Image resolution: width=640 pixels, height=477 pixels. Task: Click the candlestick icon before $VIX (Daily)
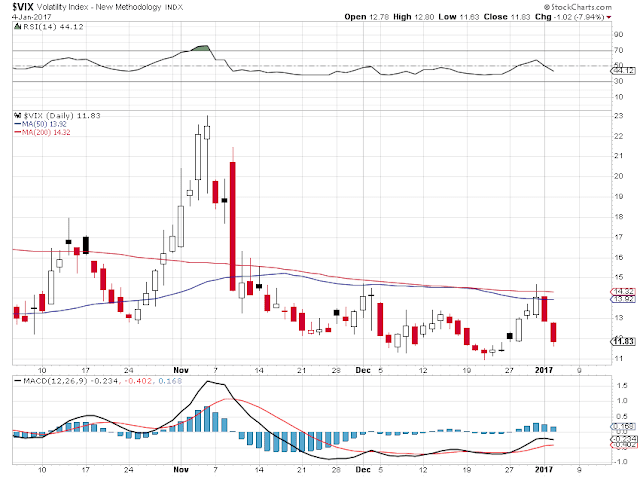(x=17, y=115)
